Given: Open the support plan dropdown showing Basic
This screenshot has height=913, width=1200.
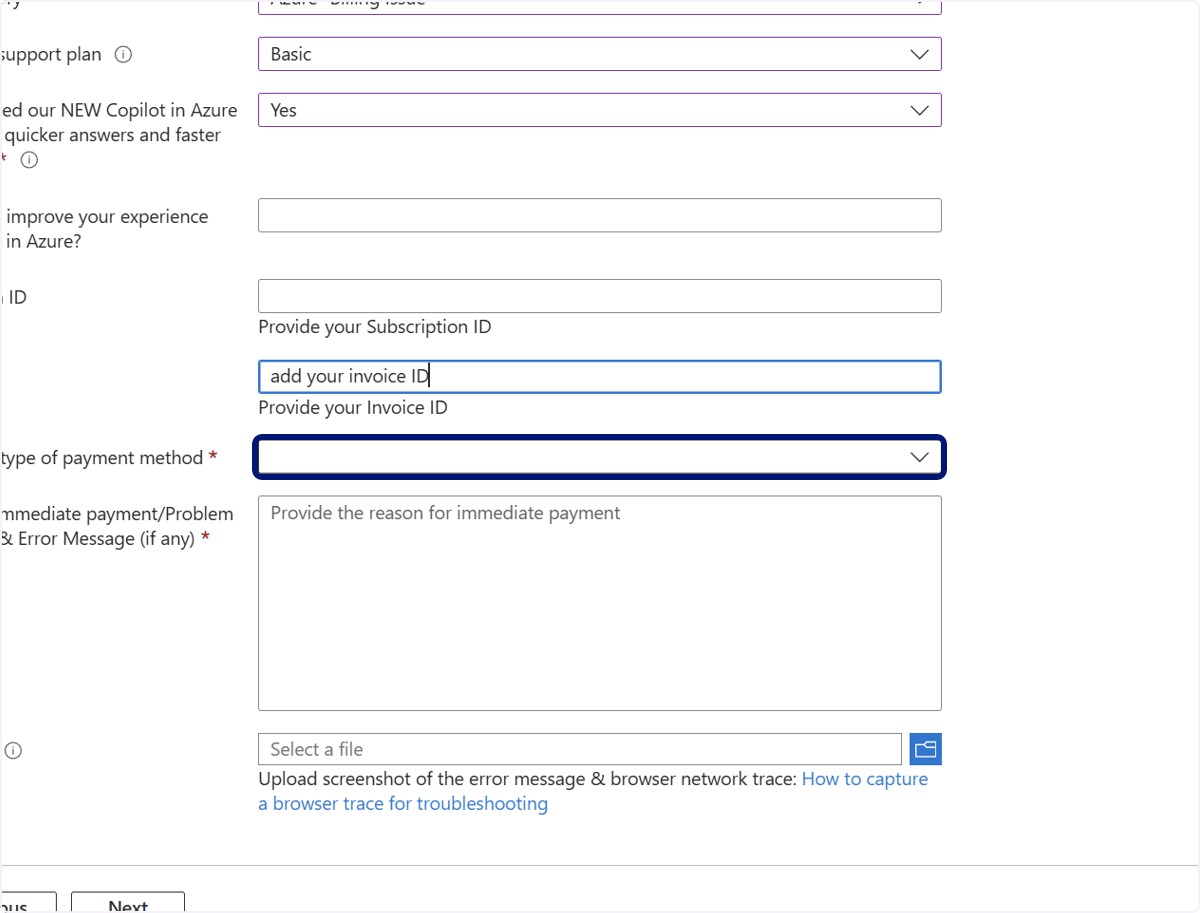Looking at the screenshot, I should pyautogui.click(x=599, y=54).
